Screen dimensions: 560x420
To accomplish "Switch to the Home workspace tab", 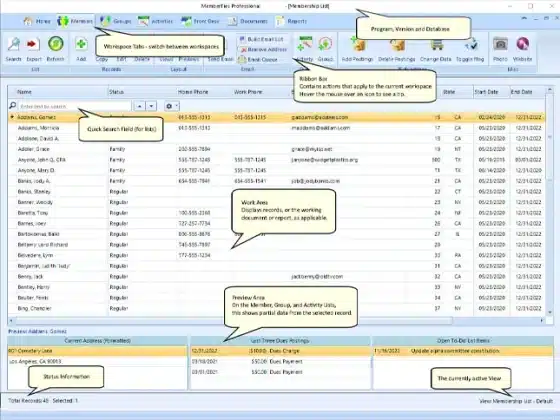I will (x=38, y=21).
